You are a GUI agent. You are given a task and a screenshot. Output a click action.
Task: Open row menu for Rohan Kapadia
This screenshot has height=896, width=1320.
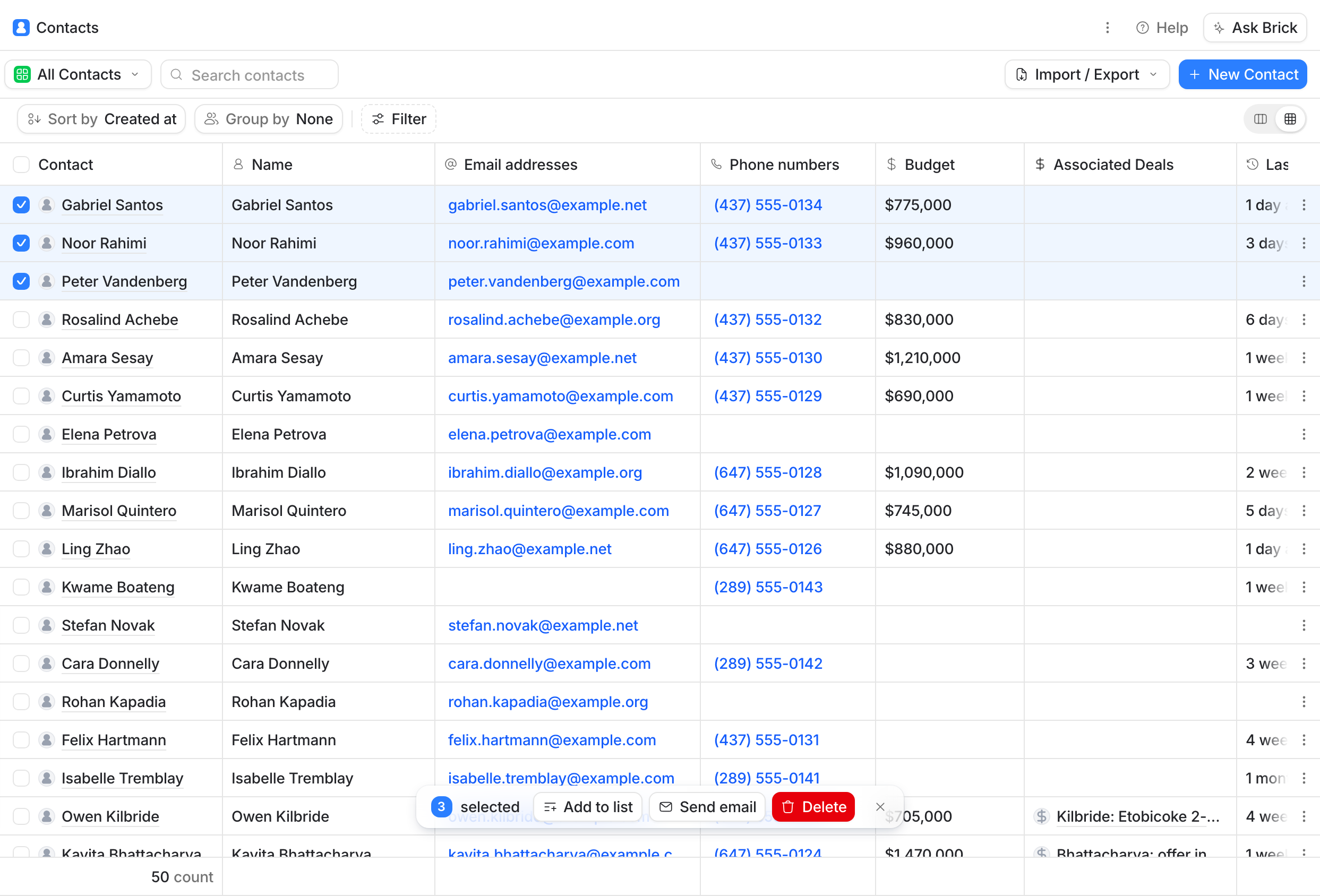click(1304, 702)
